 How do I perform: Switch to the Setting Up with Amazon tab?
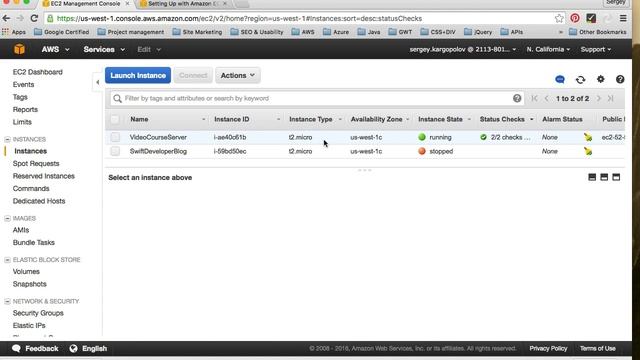coord(183,4)
